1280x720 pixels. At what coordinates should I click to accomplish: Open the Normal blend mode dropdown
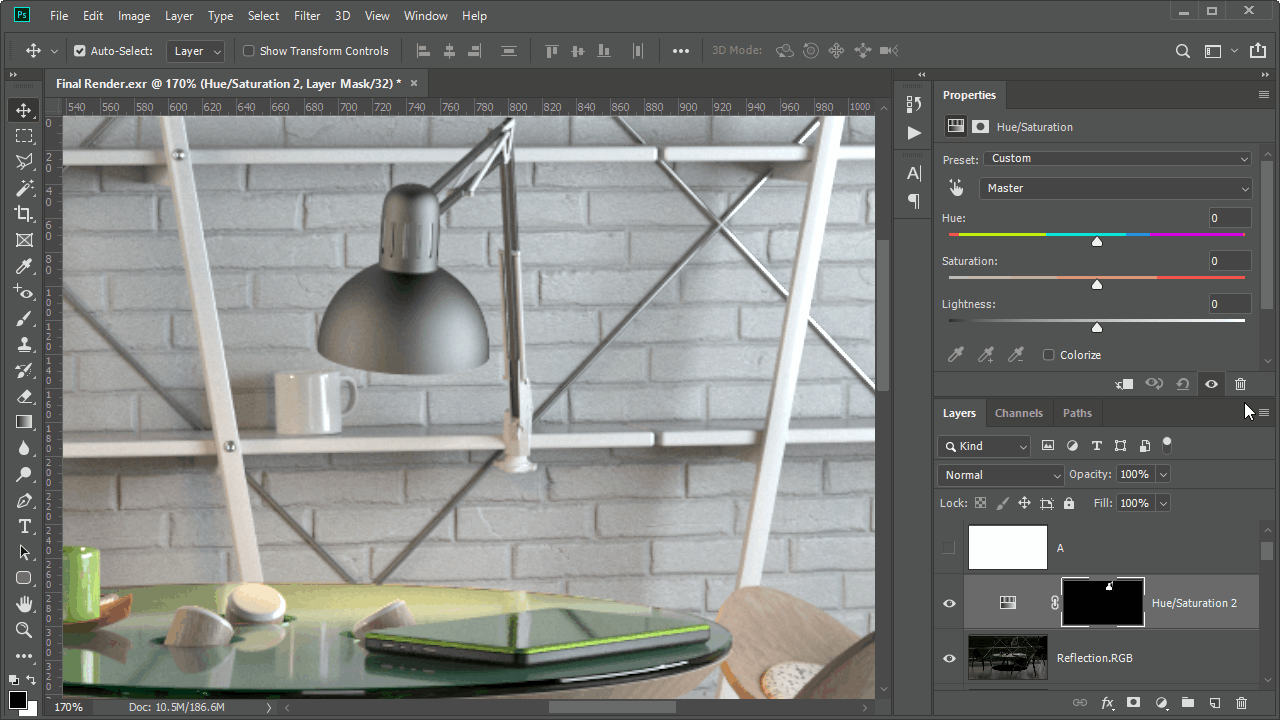(x=1001, y=475)
